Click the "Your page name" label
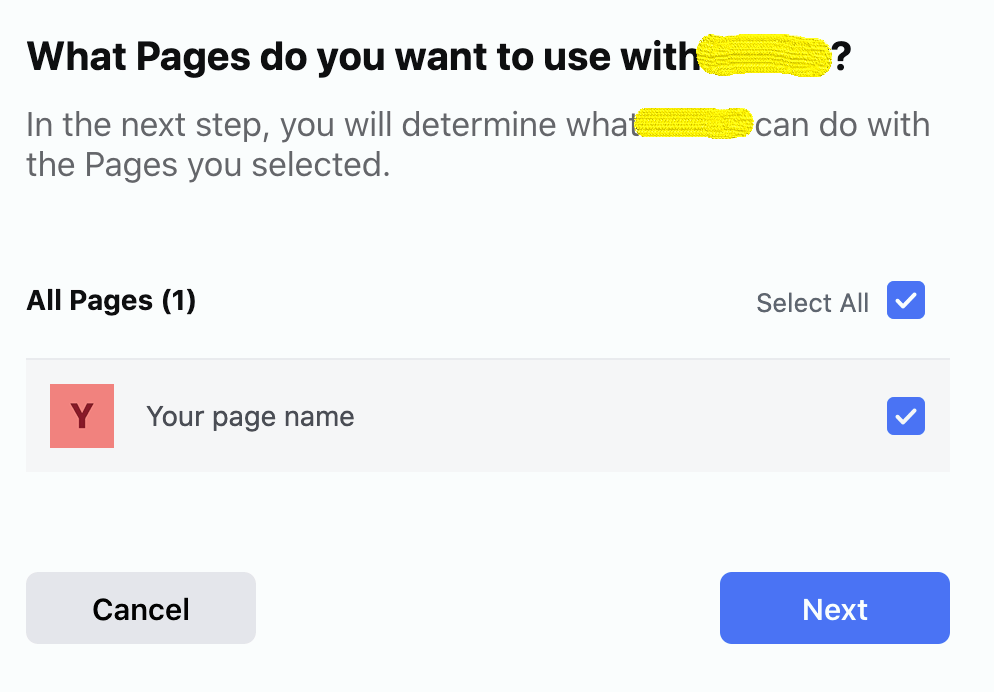The width and height of the screenshot is (994, 692). click(250, 416)
